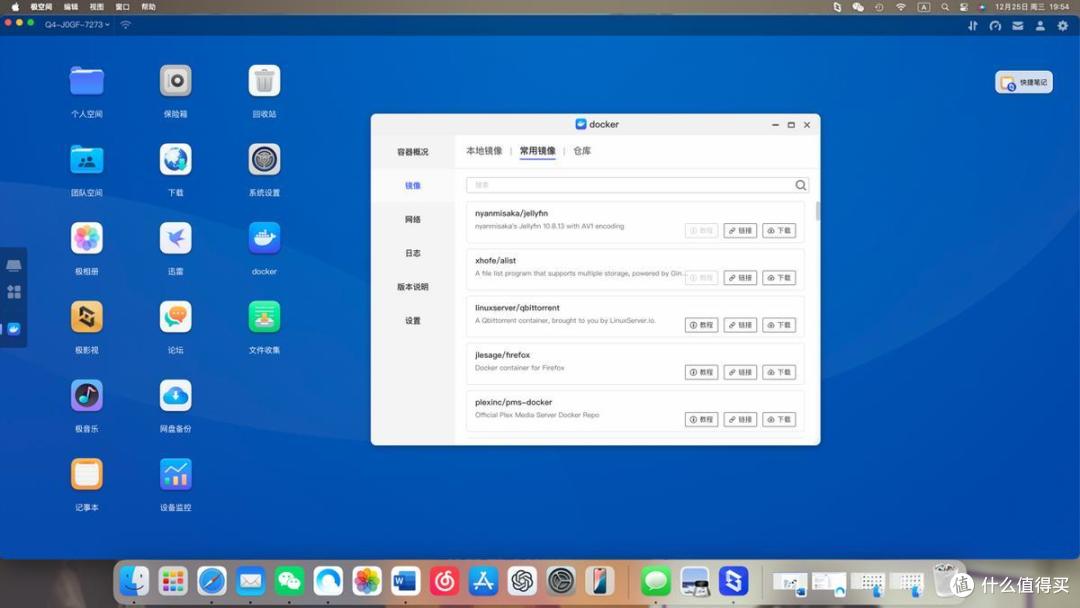1080x608 pixels.
Task: Click 下载 for nyanmisaka/jellyfin
Action: click(x=779, y=231)
